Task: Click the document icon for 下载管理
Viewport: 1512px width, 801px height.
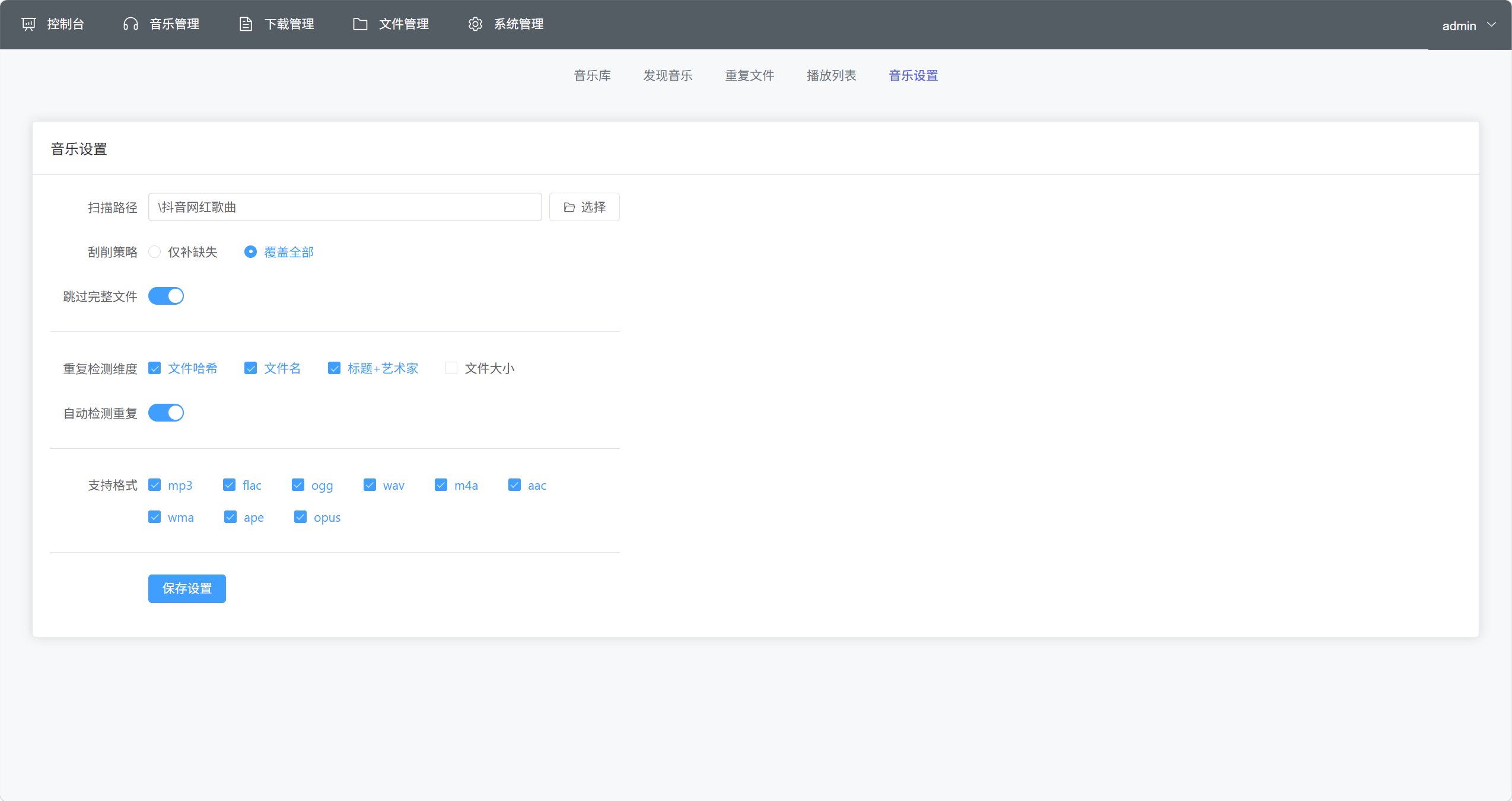Action: point(246,24)
